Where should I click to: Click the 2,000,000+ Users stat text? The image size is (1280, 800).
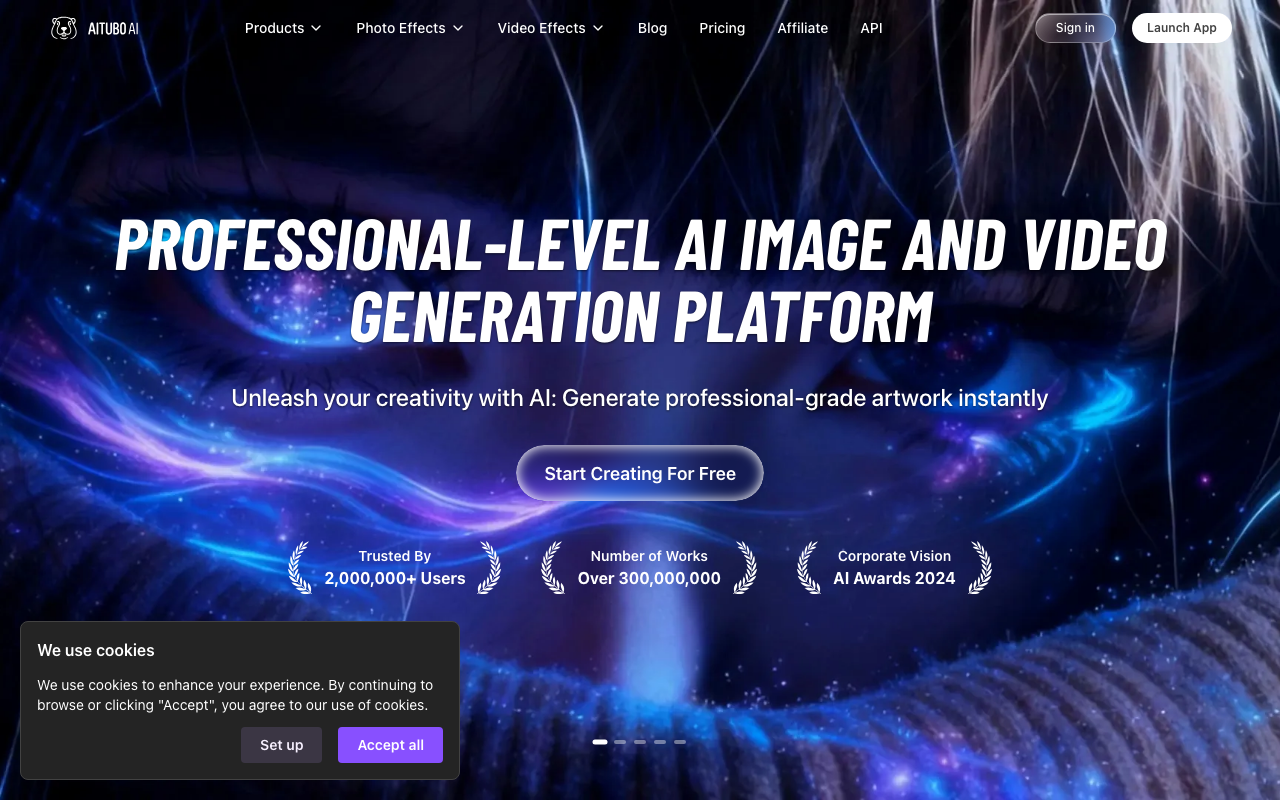[395, 578]
